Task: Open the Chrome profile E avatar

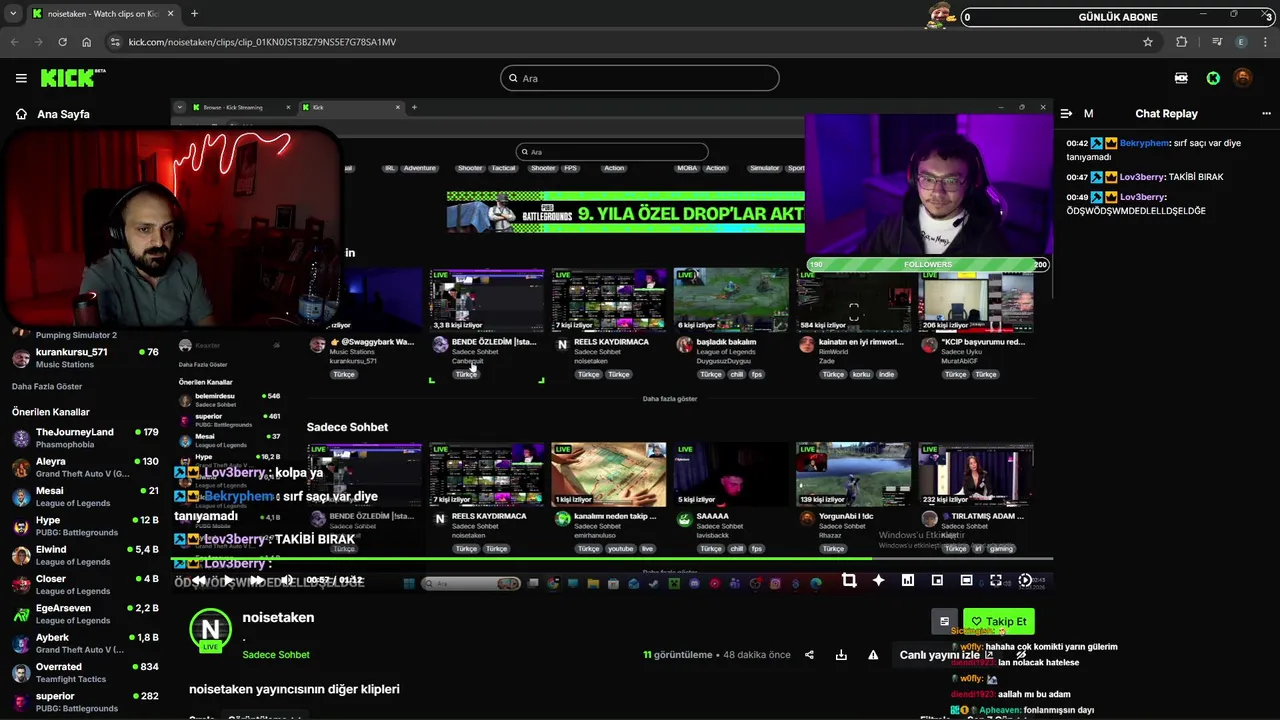Action: click(1242, 42)
